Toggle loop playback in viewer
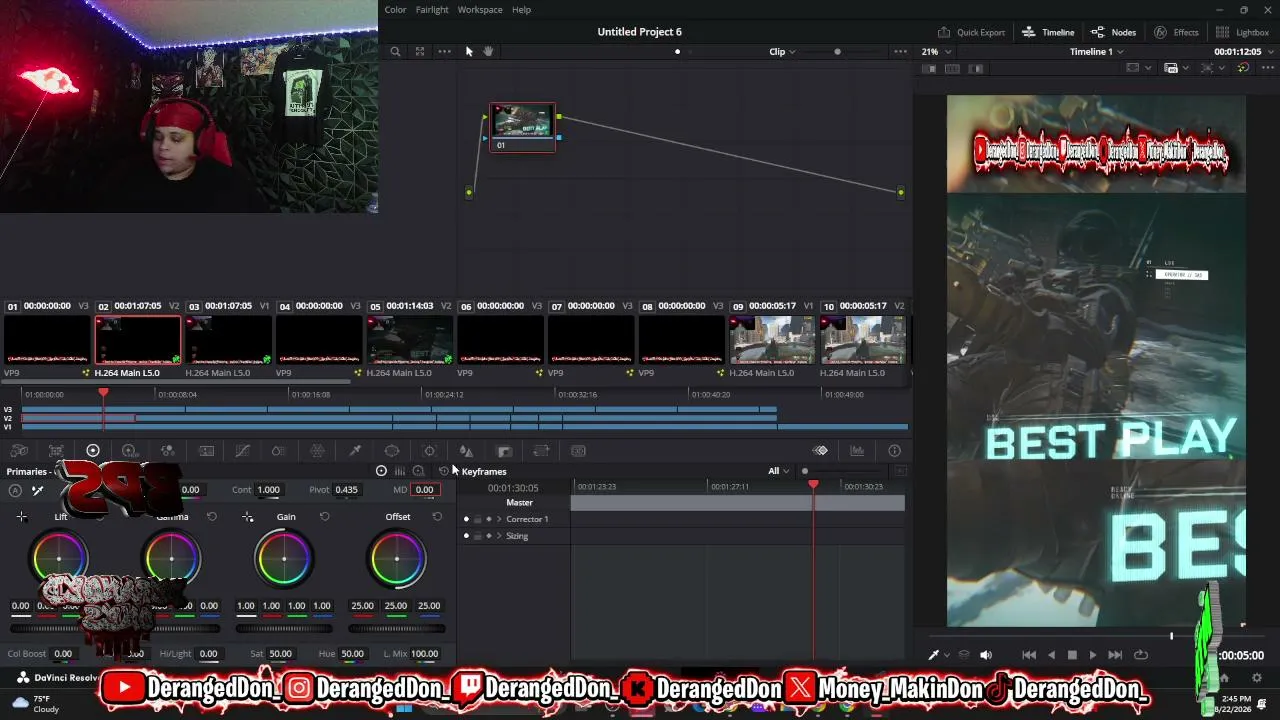The width and height of the screenshot is (1280, 720). 1140,655
